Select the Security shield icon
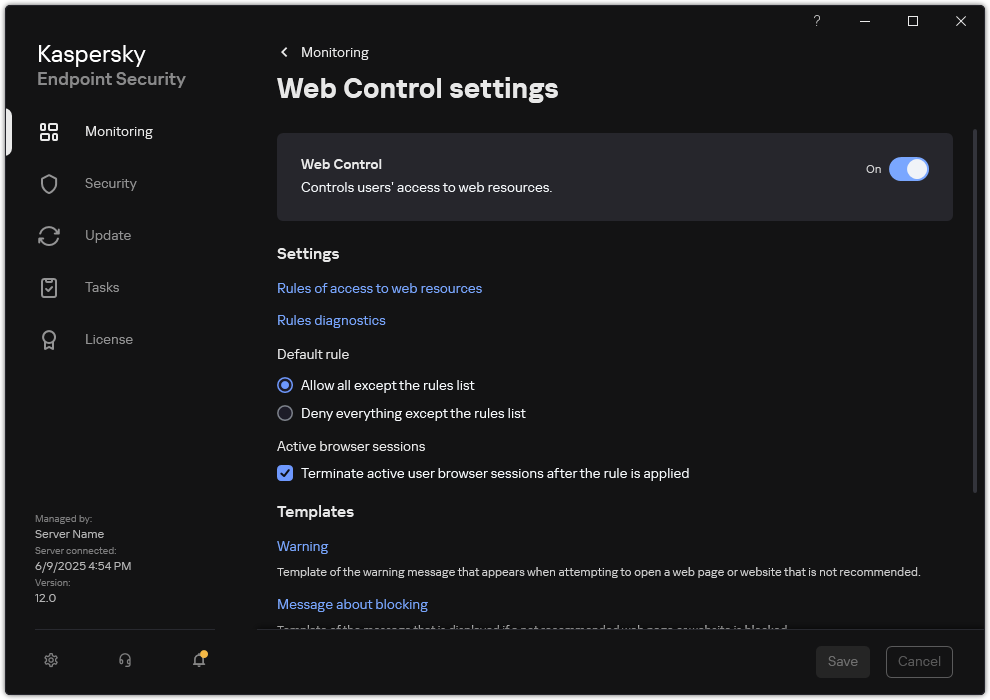The image size is (990, 700). click(x=49, y=183)
